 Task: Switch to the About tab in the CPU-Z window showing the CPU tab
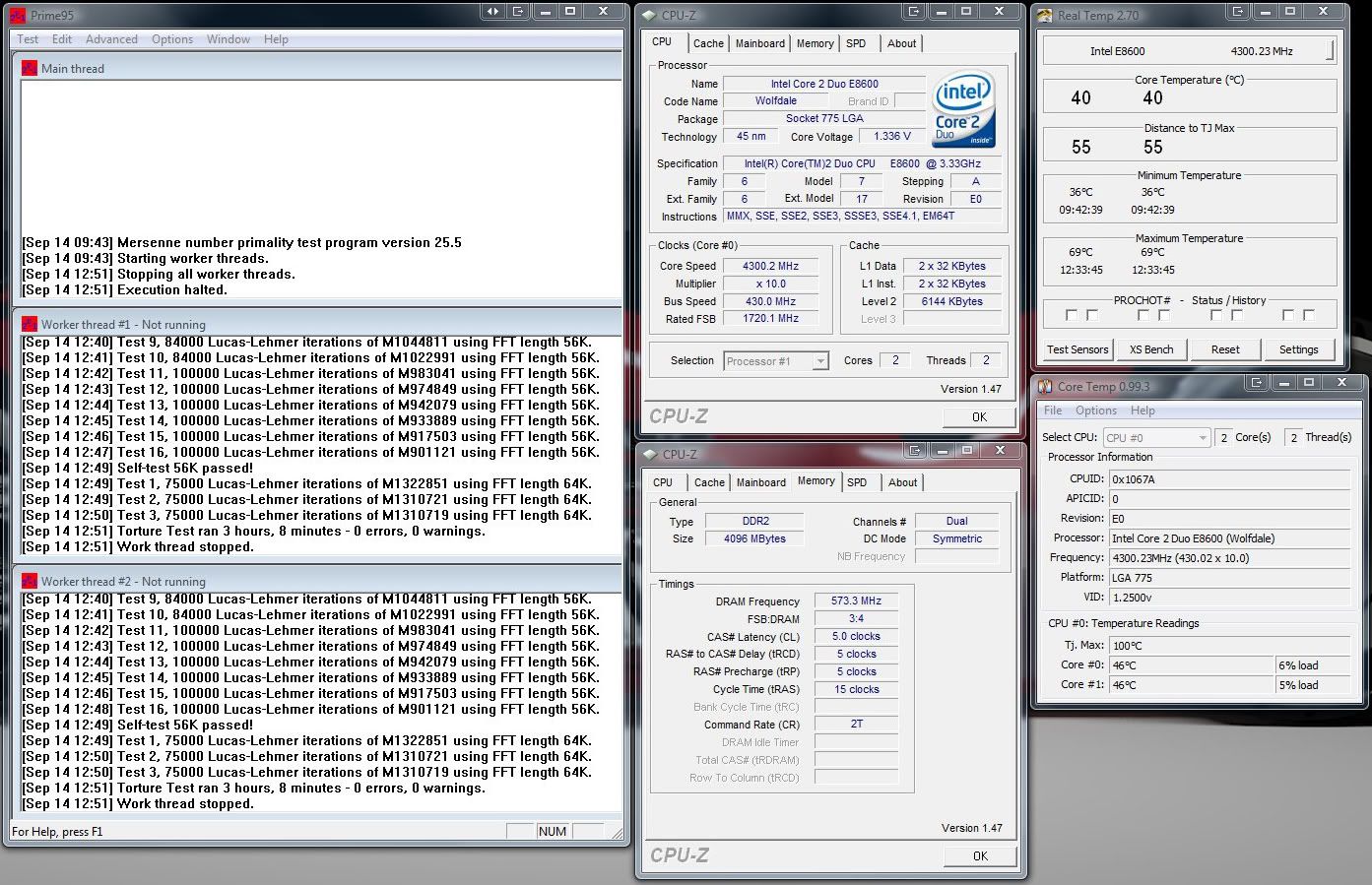point(901,43)
